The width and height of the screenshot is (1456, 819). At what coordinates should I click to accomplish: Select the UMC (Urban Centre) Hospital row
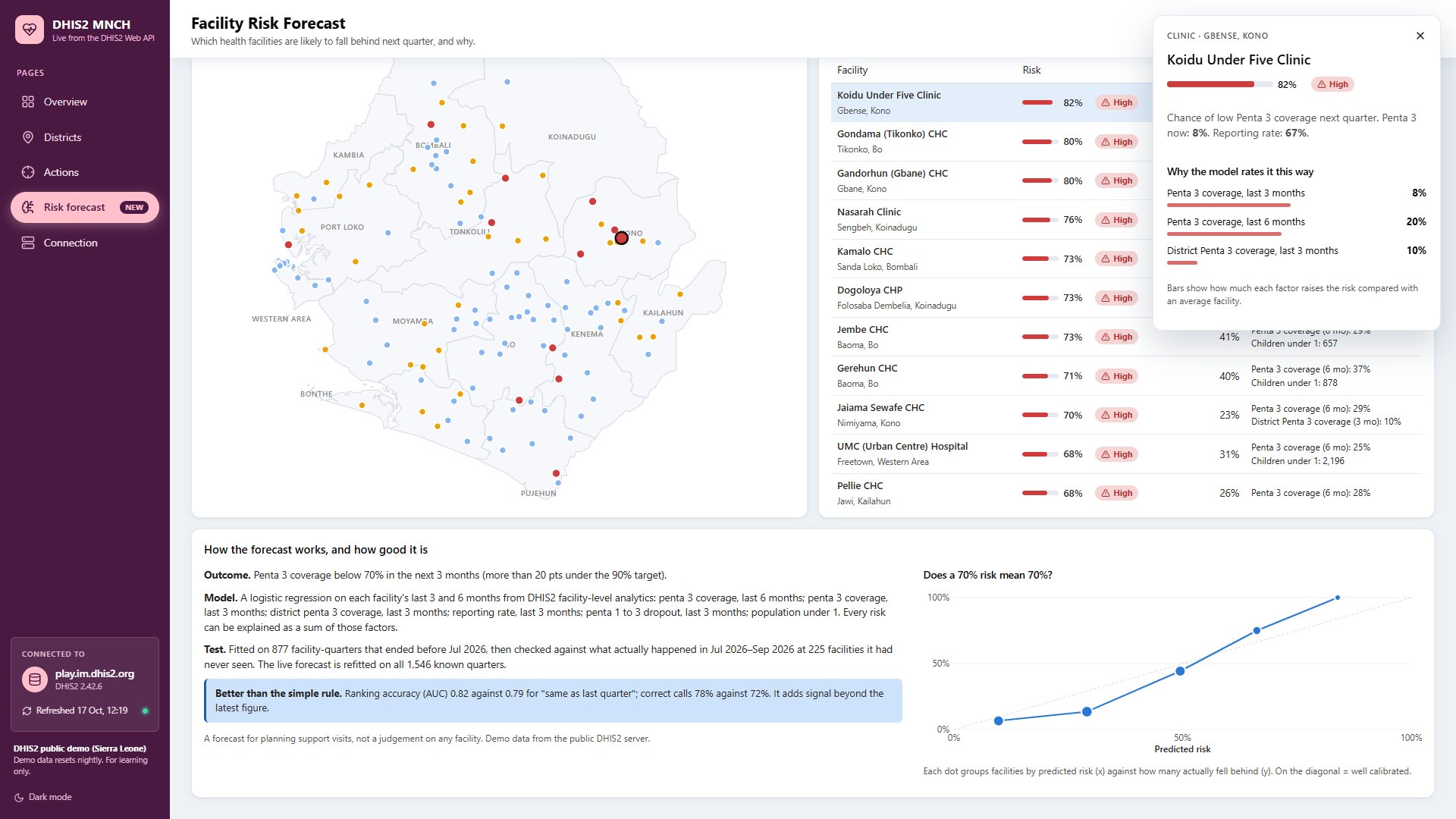[x=1126, y=453]
